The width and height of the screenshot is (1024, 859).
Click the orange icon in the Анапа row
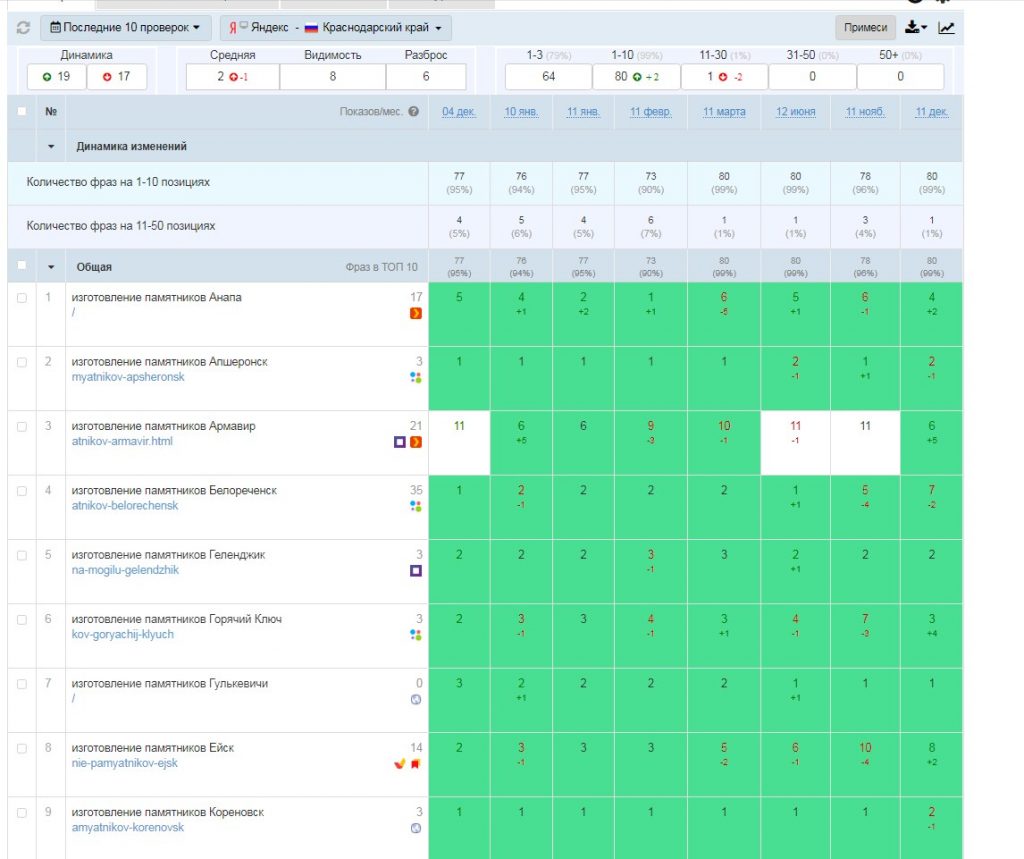point(415,314)
